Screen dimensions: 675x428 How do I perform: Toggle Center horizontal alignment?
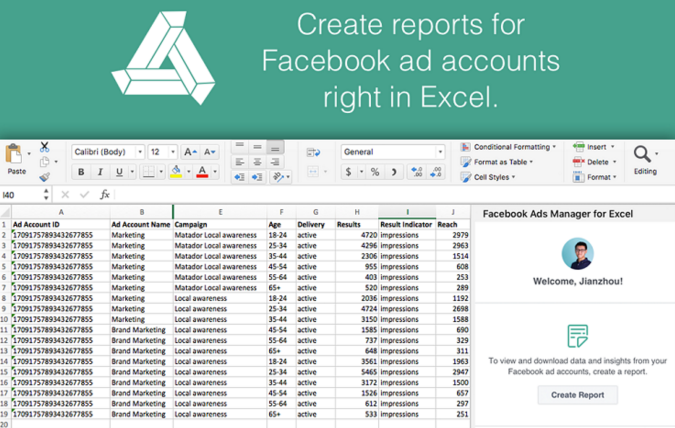point(257,162)
